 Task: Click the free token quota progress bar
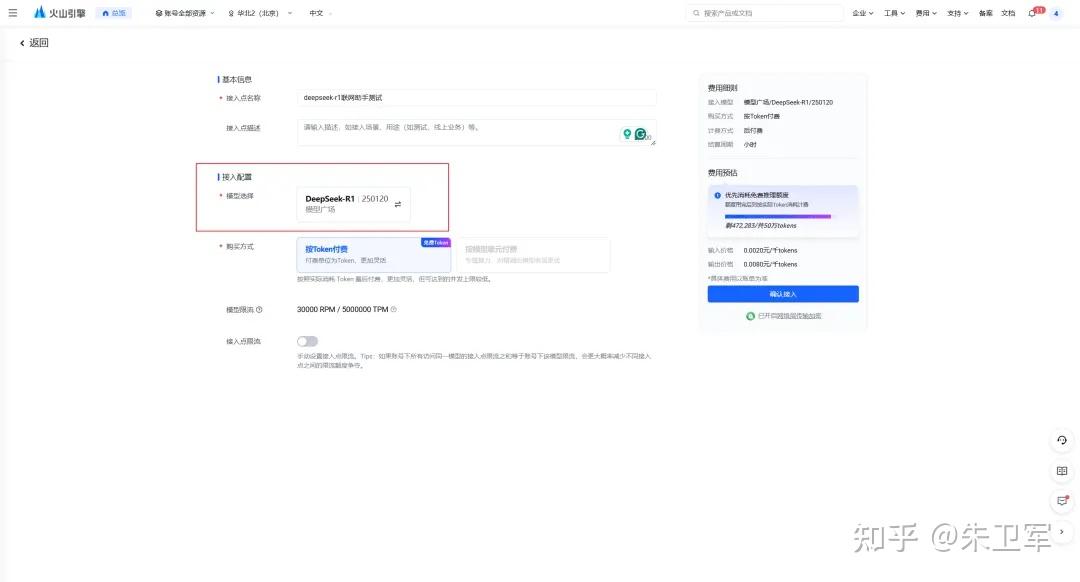tap(778, 216)
